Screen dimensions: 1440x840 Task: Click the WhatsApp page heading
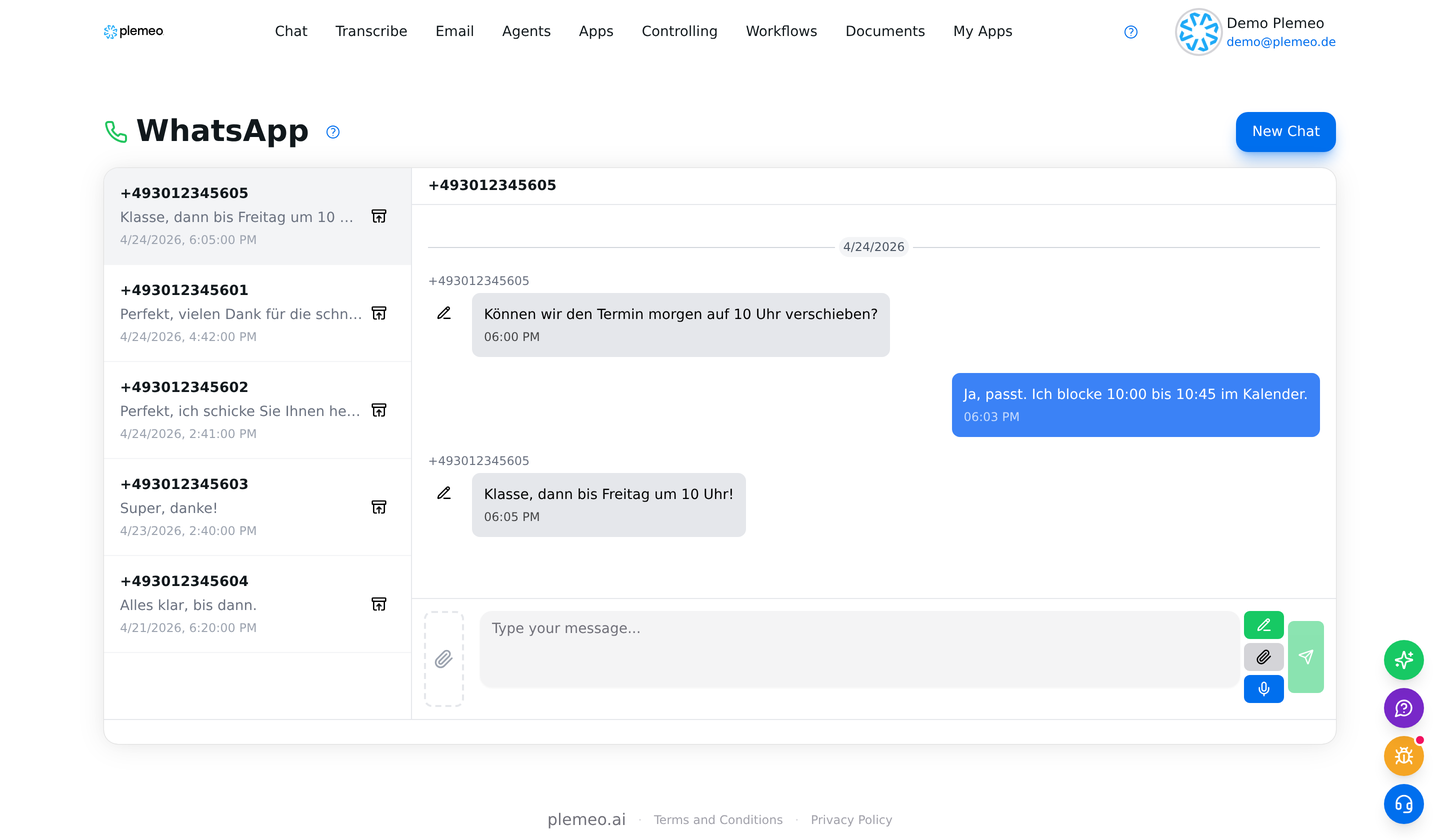coord(222,131)
